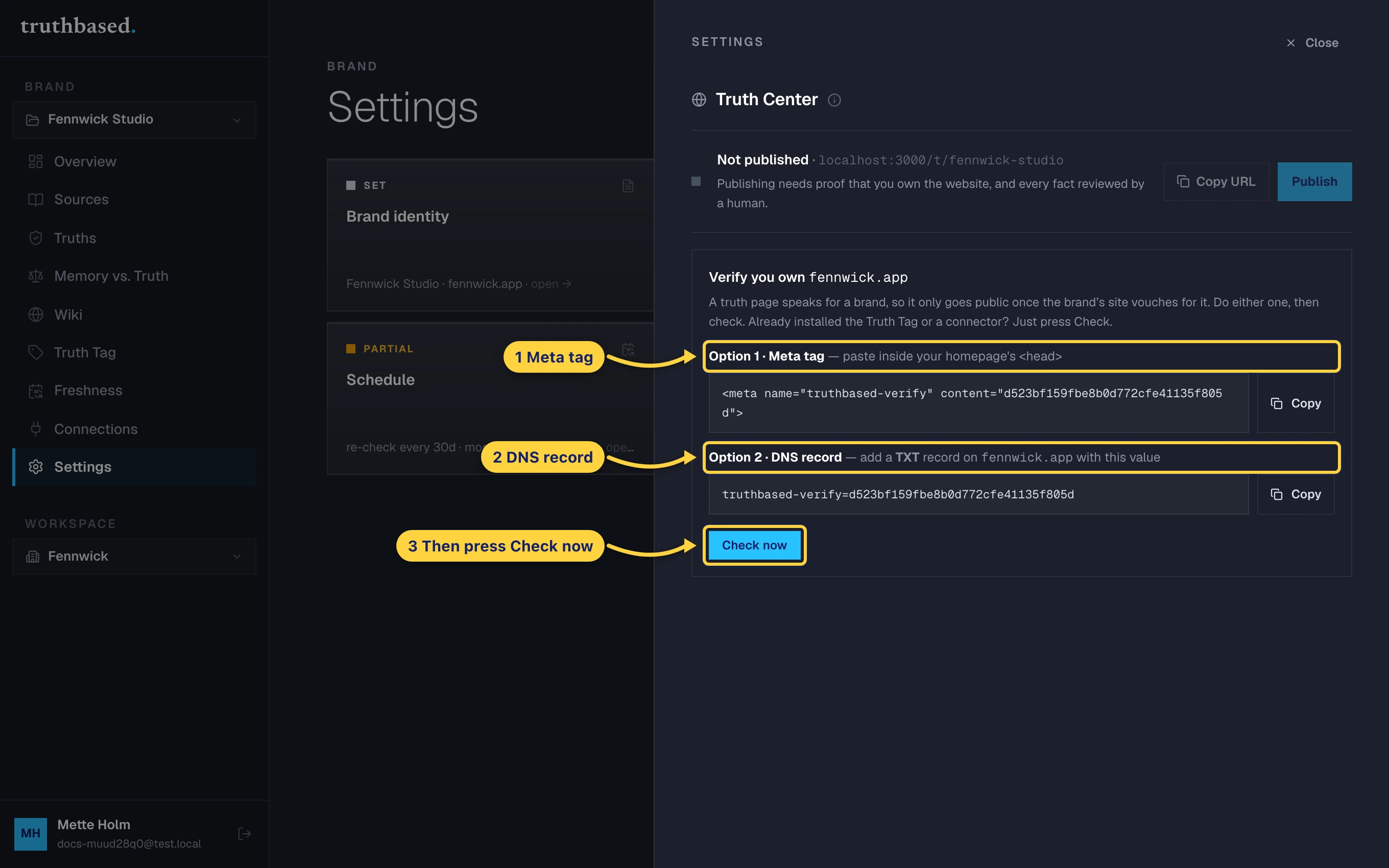
Task: Expand the Fennwick workspace dropdown
Action: point(134,556)
